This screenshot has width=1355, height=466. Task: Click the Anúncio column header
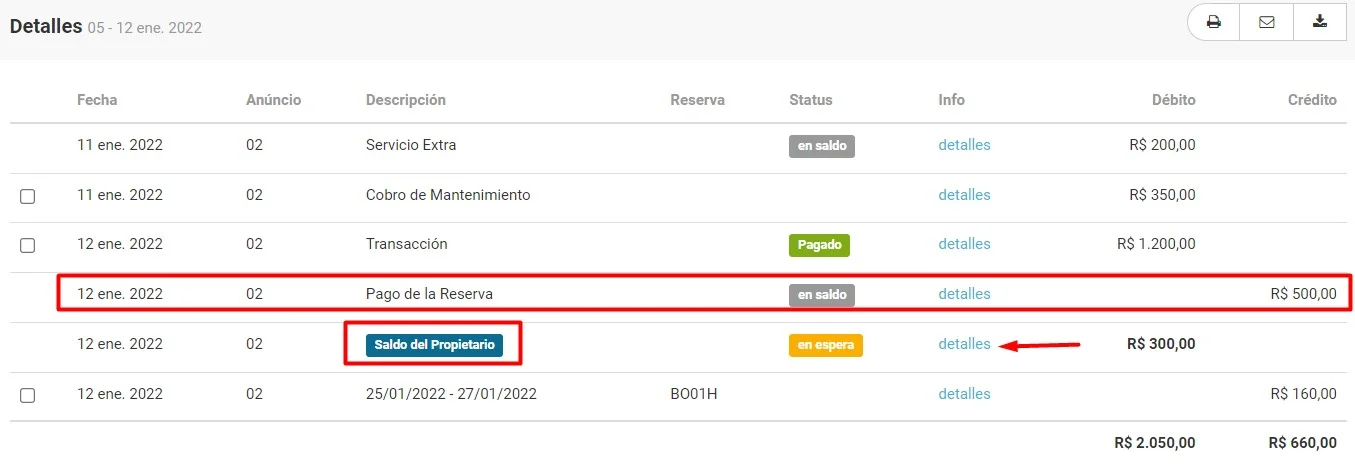click(x=273, y=100)
